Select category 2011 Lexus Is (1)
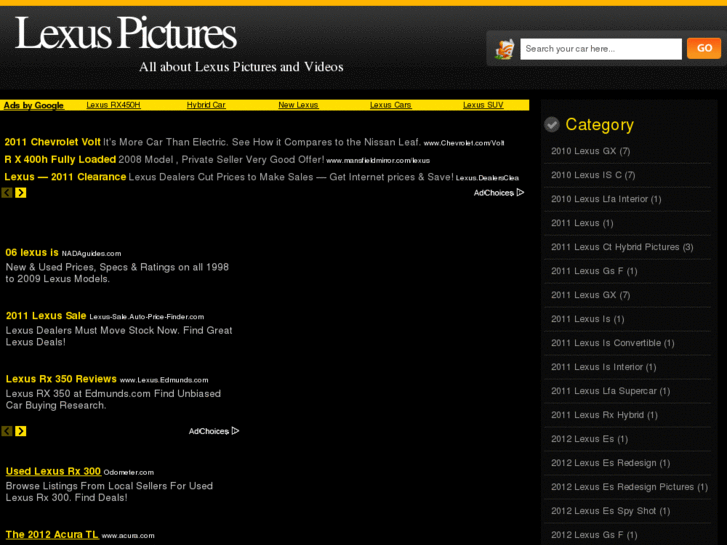 tap(587, 319)
